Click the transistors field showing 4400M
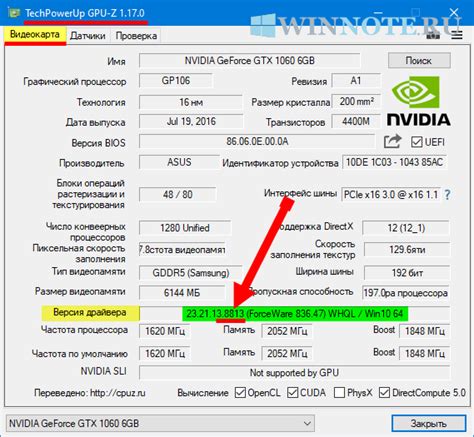 (x=356, y=121)
